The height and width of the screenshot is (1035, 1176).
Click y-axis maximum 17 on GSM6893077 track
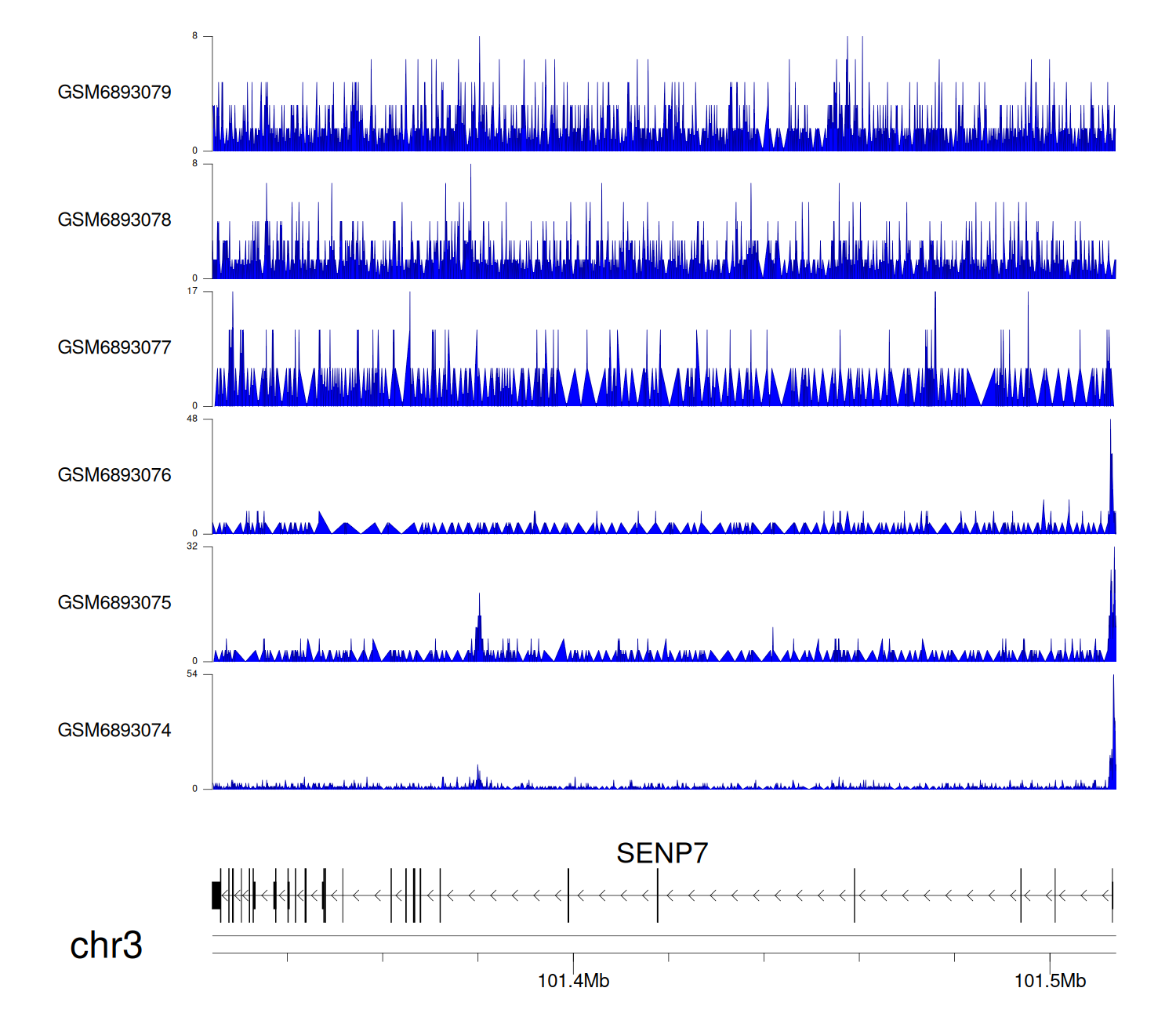click(x=192, y=292)
